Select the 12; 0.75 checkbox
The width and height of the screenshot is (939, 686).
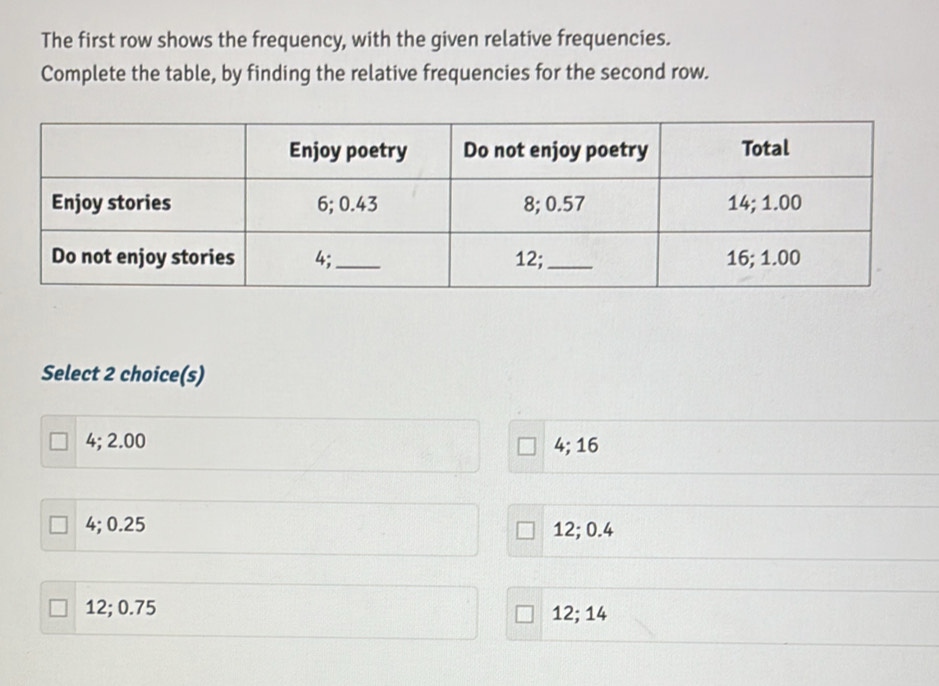pyautogui.click(x=62, y=607)
